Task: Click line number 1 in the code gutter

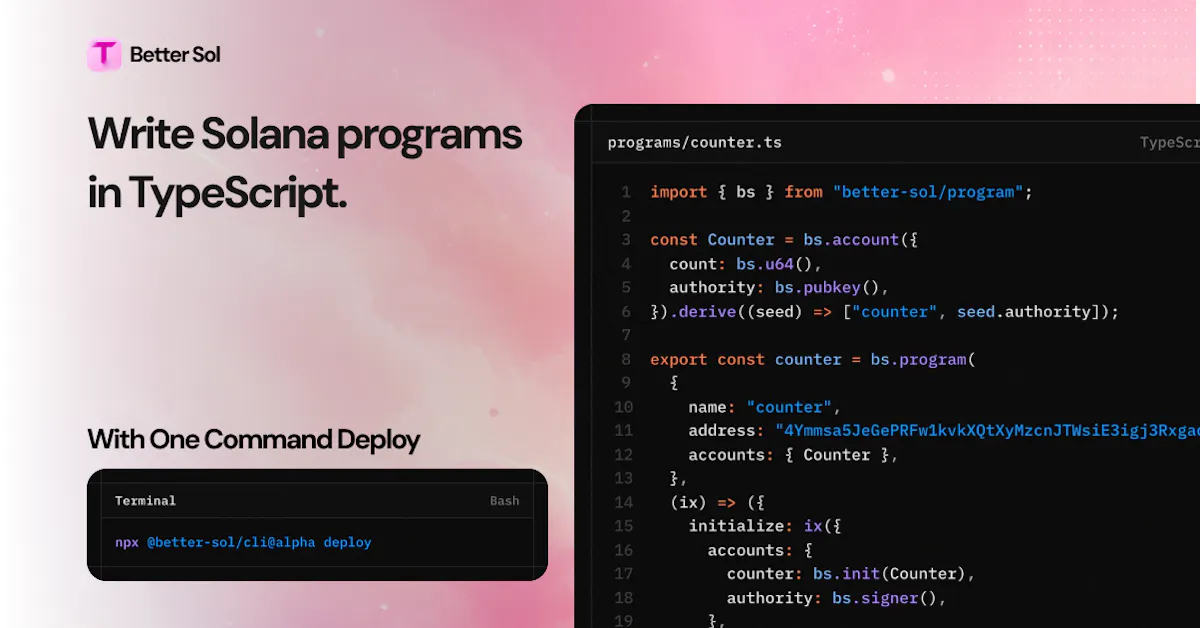Action: pyautogui.click(x=626, y=191)
